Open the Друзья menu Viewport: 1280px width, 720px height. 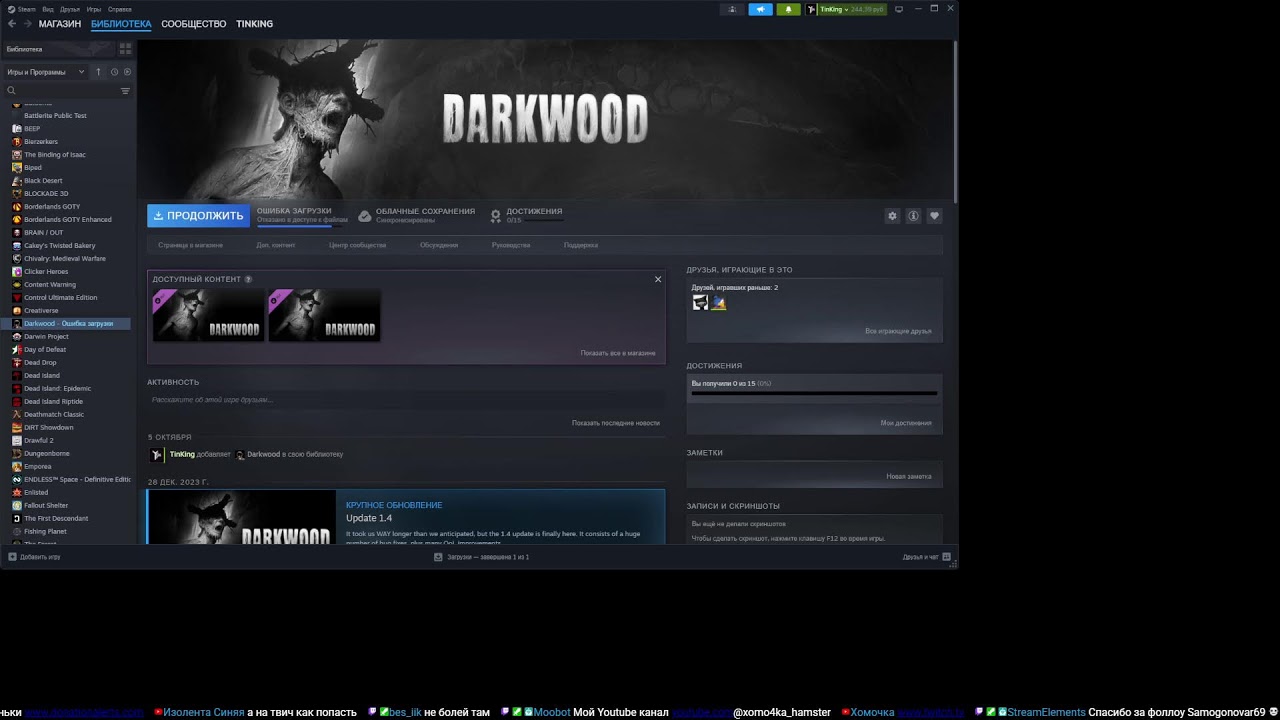pyautogui.click(x=70, y=9)
